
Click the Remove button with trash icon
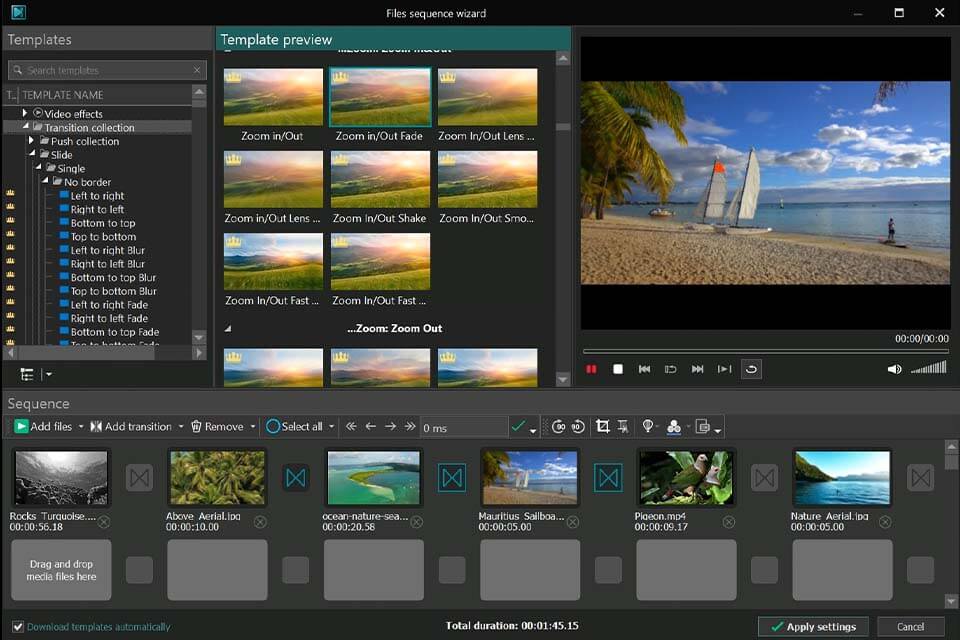tap(217, 426)
